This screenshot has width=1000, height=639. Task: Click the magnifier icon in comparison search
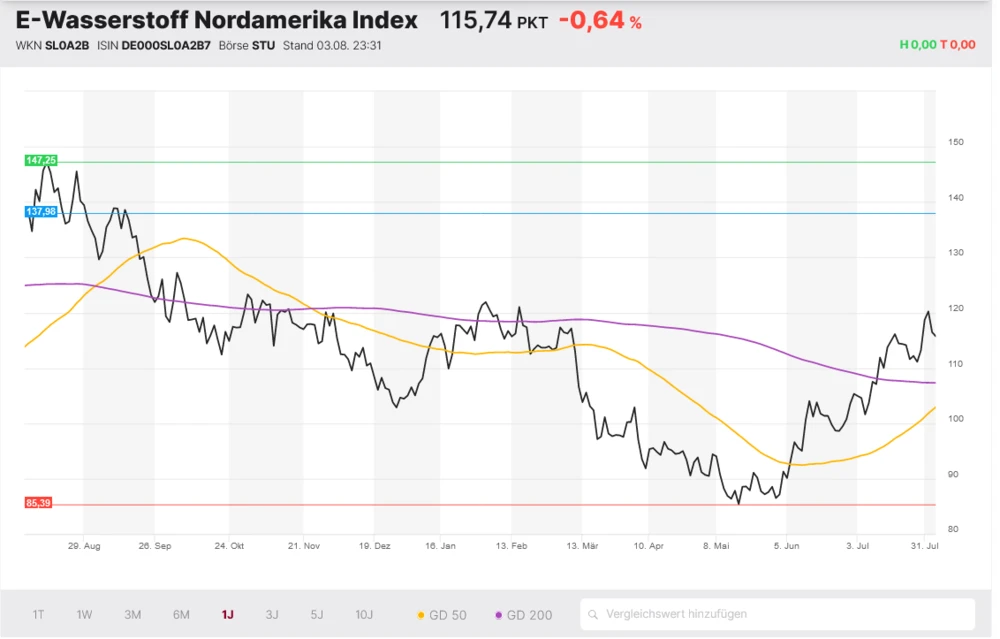594,614
